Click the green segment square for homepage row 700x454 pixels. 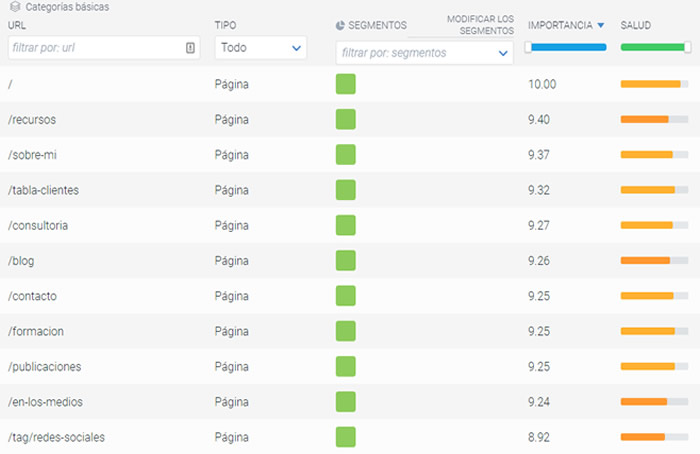pos(346,84)
